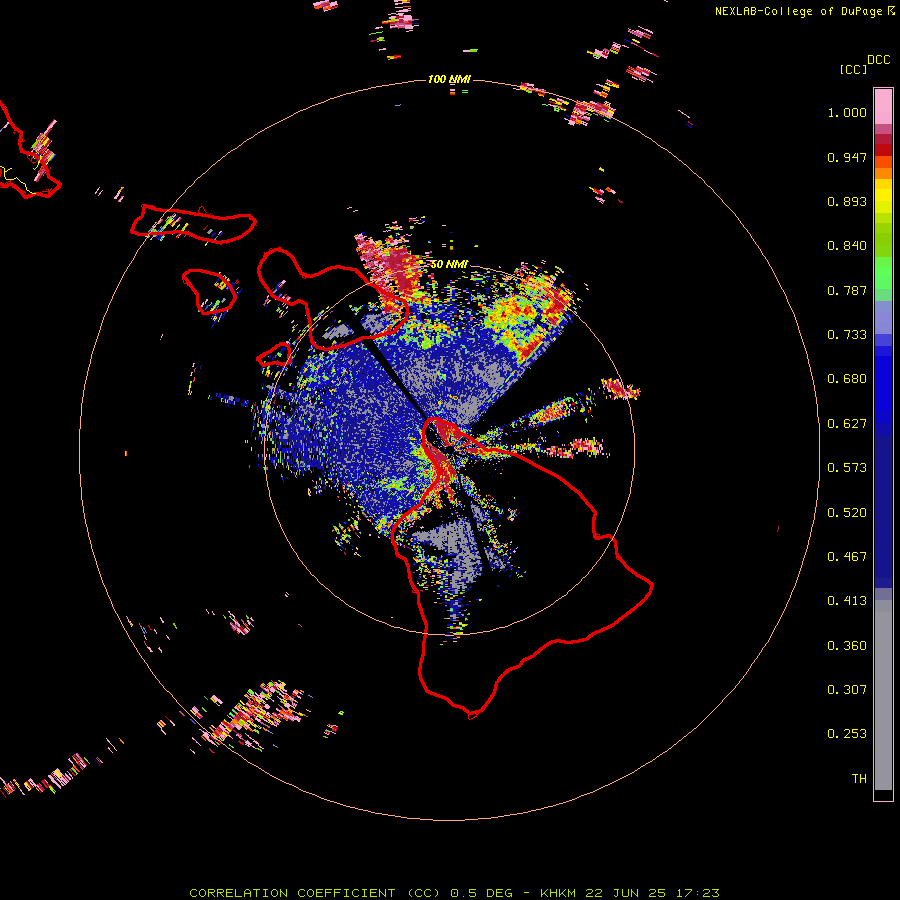Screen dimensions: 900x900
Task: Select the 0.360 scale value
Action: click(x=847, y=646)
